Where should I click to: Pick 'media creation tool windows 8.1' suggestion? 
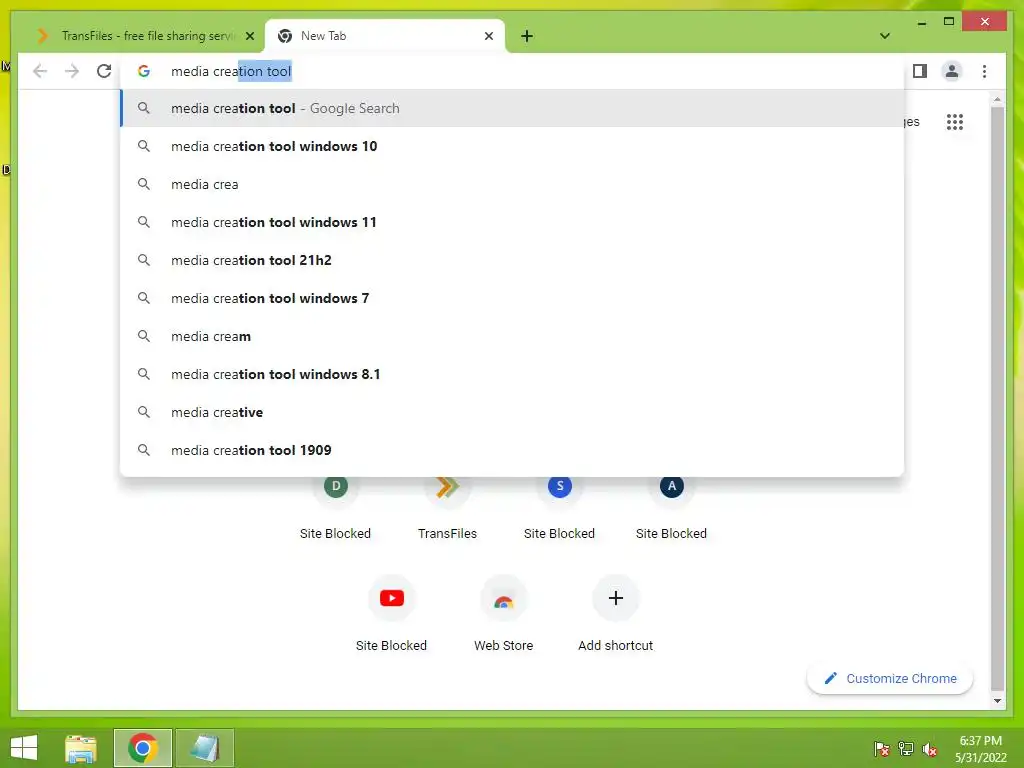tap(513, 374)
